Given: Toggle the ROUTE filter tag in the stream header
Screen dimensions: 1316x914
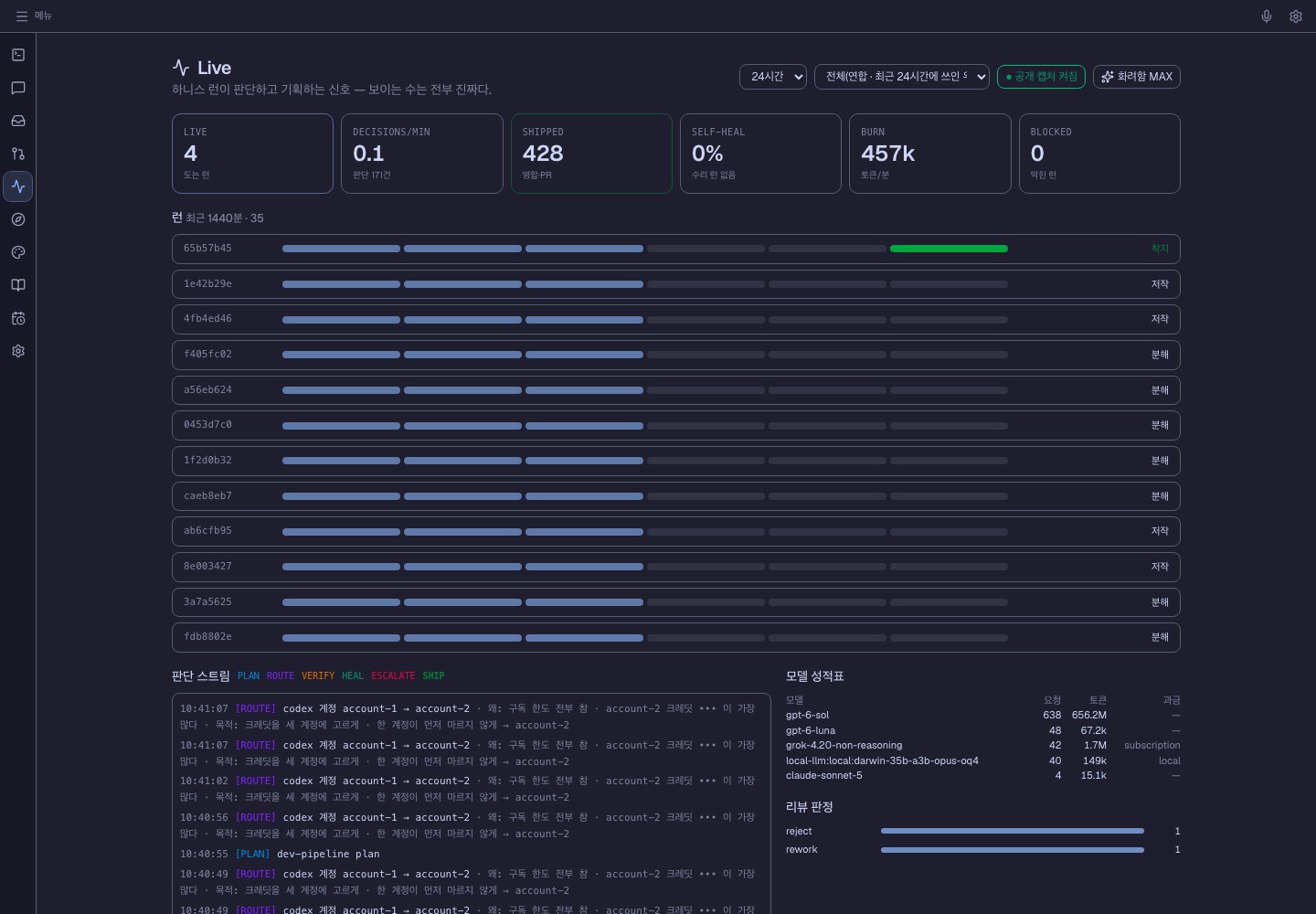Looking at the screenshot, I should (x=281, y=676).
